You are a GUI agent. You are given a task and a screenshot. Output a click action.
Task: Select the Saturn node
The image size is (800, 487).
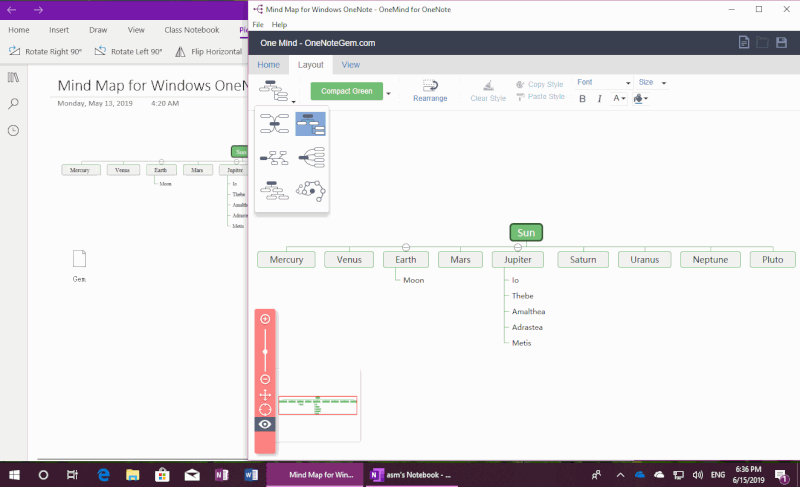tap(583, 260)
